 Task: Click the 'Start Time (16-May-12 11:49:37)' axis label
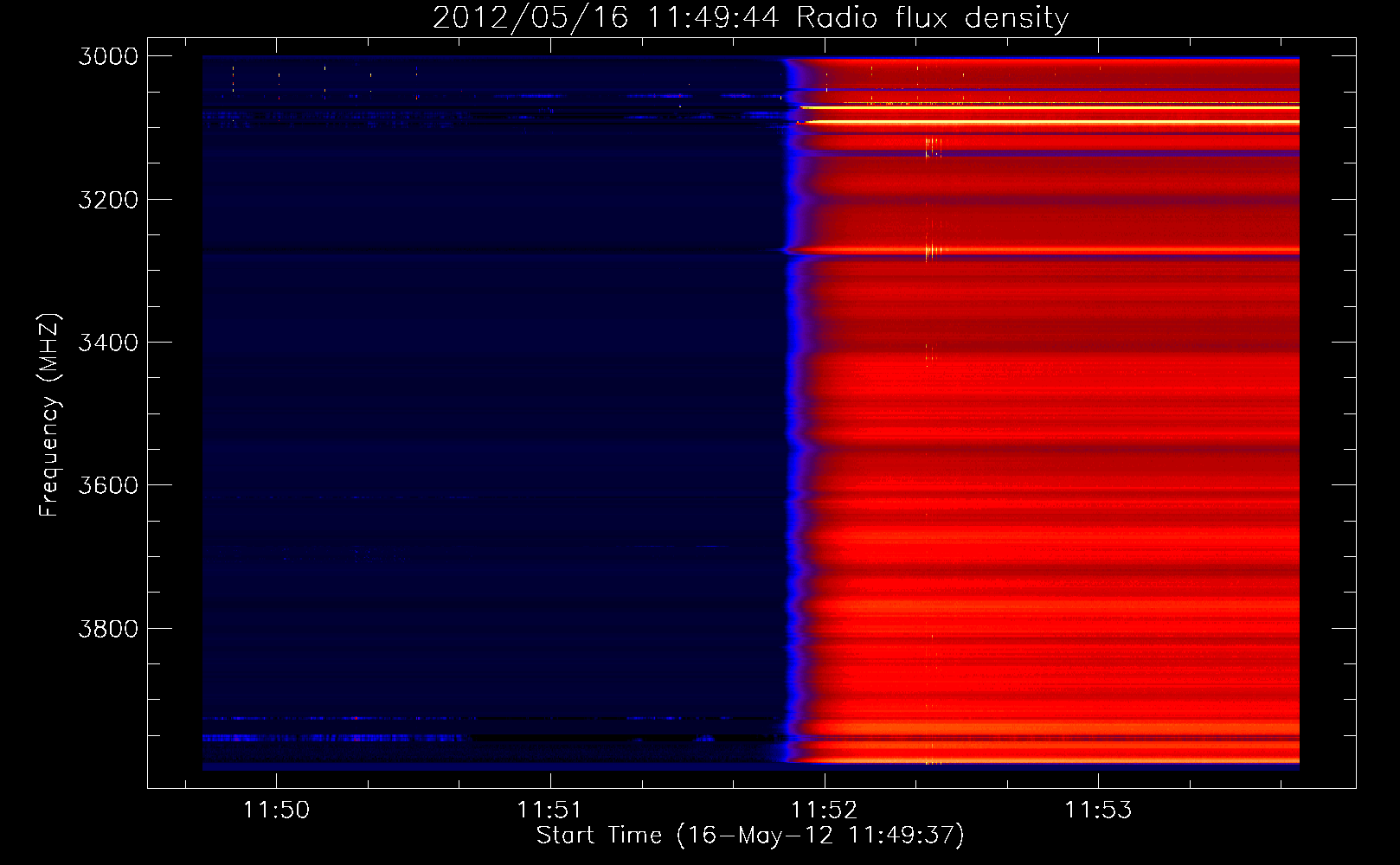pyautogui.click(x=749, y=836)
